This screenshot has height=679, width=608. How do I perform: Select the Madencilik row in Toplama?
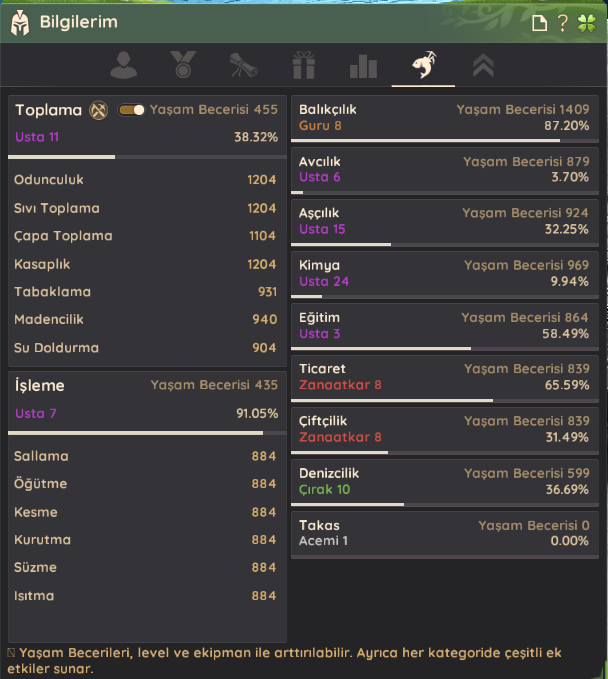click(145, 320)
